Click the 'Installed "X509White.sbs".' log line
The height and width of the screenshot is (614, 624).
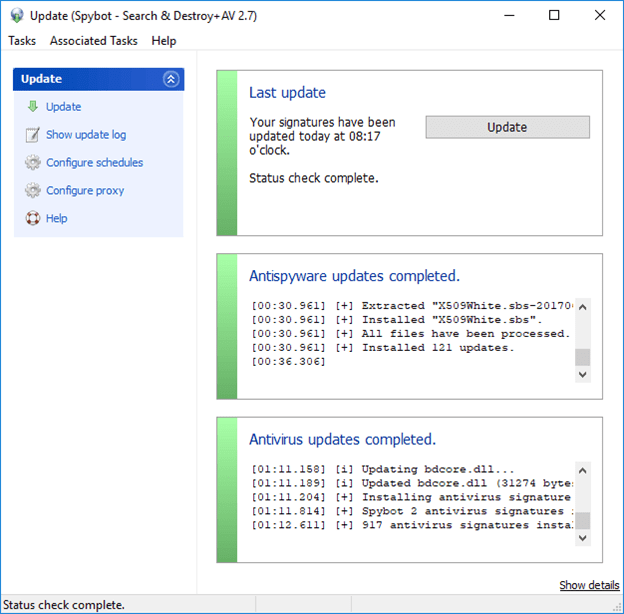point(397,320)
